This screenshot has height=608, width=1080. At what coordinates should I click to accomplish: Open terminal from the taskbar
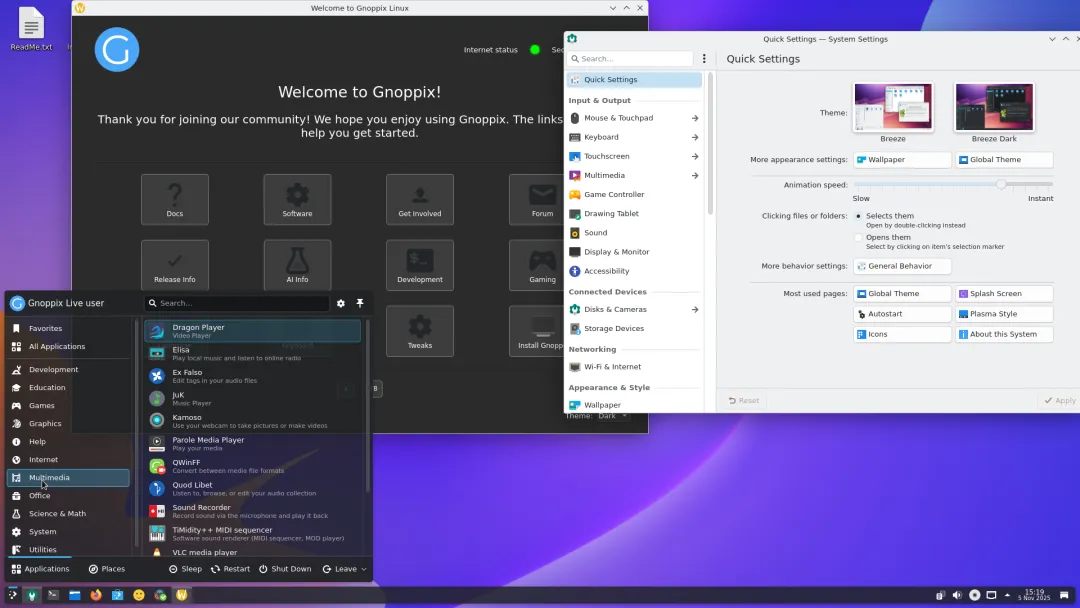point(53,595)
